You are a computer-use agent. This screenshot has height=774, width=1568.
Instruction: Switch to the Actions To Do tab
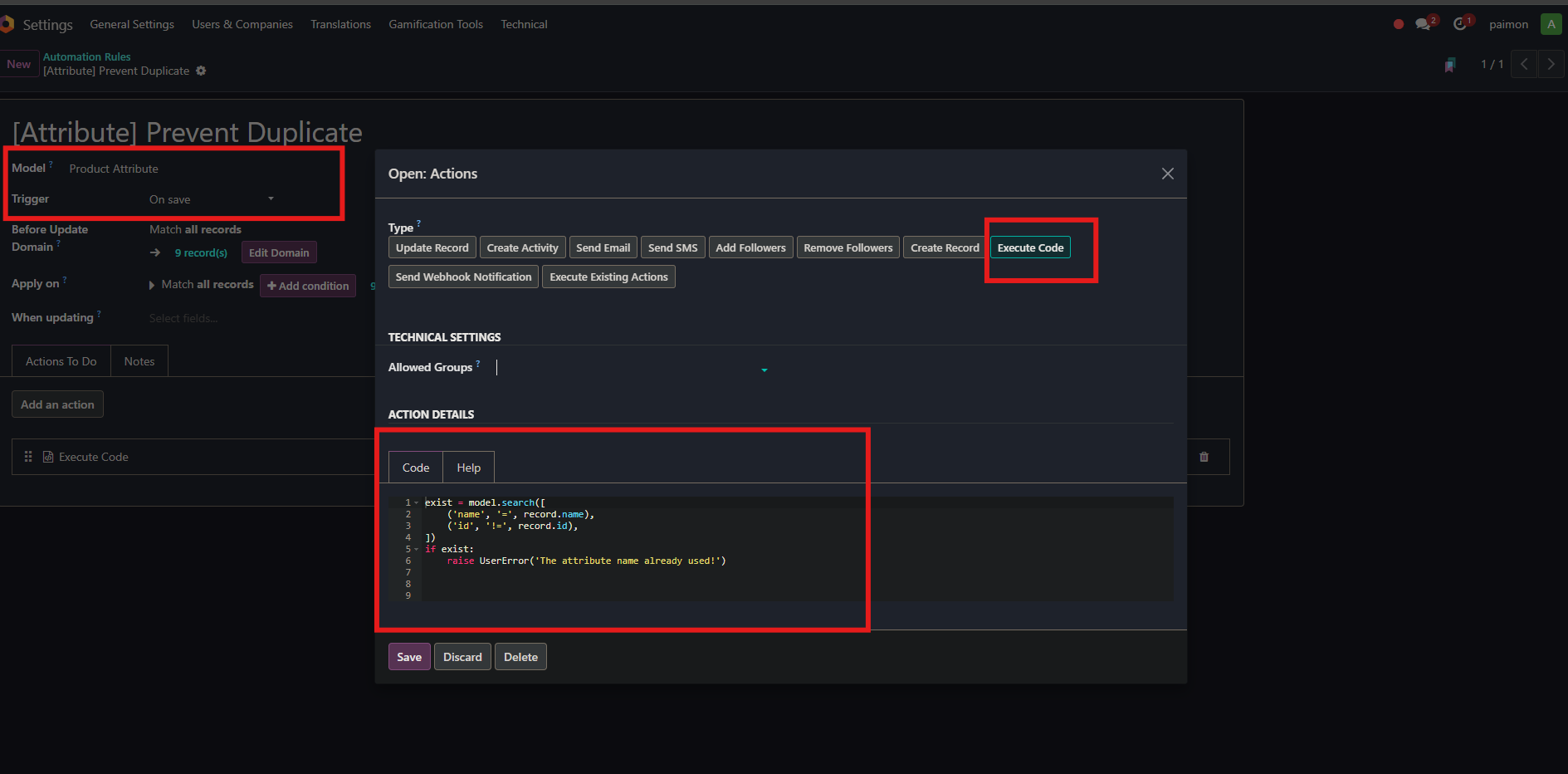(x=61, y=361)
